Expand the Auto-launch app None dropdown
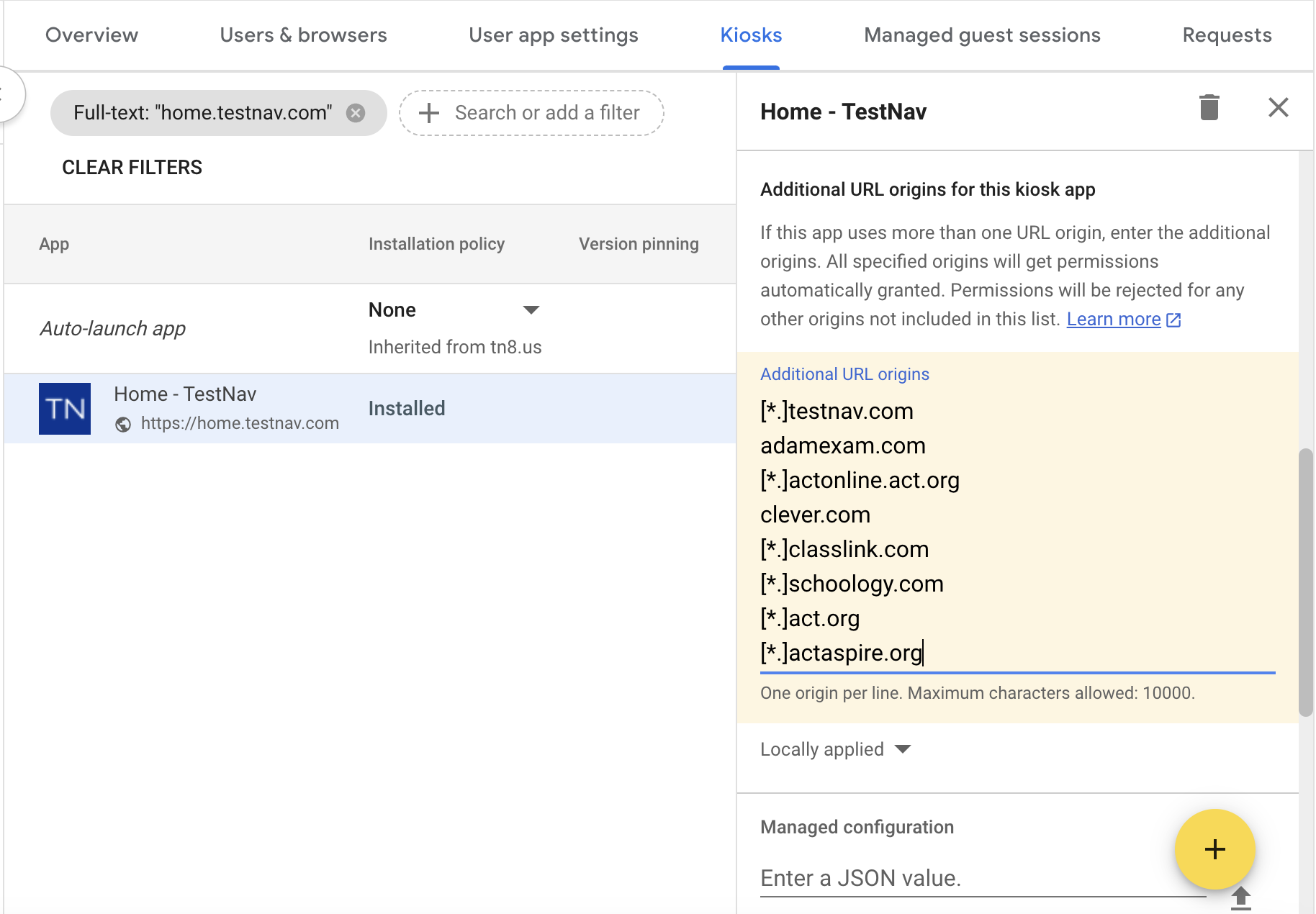Image resolution: width=1316 pixels, height=914 pixels. click(x=531, y=310)
